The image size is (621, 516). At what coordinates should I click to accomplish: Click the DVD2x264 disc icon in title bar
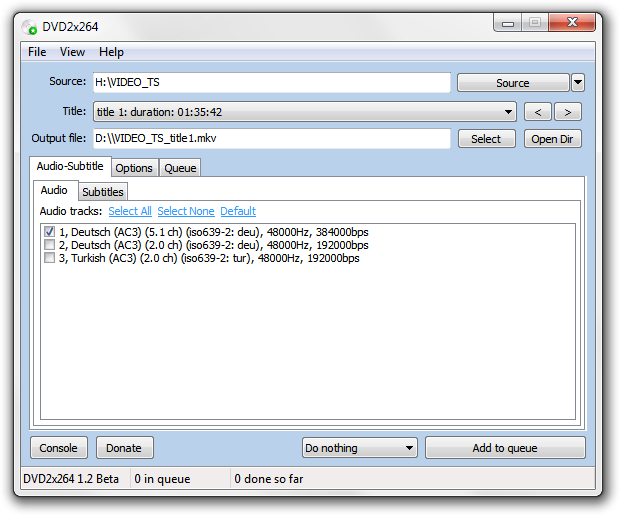[29, 27]
